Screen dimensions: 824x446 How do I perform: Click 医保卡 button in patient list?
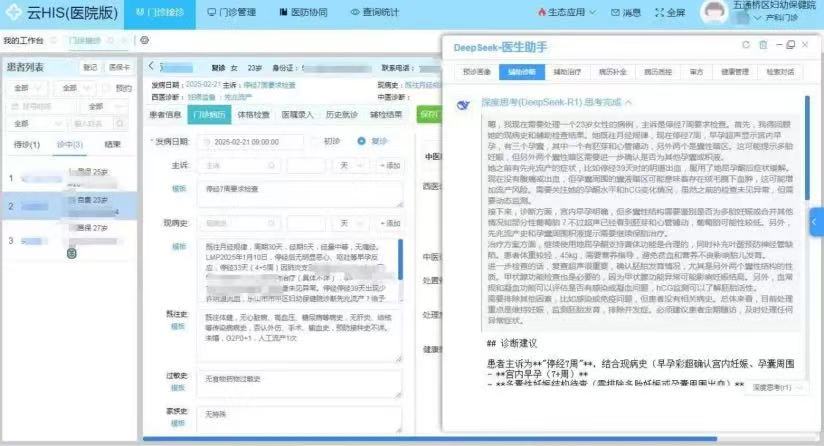tap(119, 67)
